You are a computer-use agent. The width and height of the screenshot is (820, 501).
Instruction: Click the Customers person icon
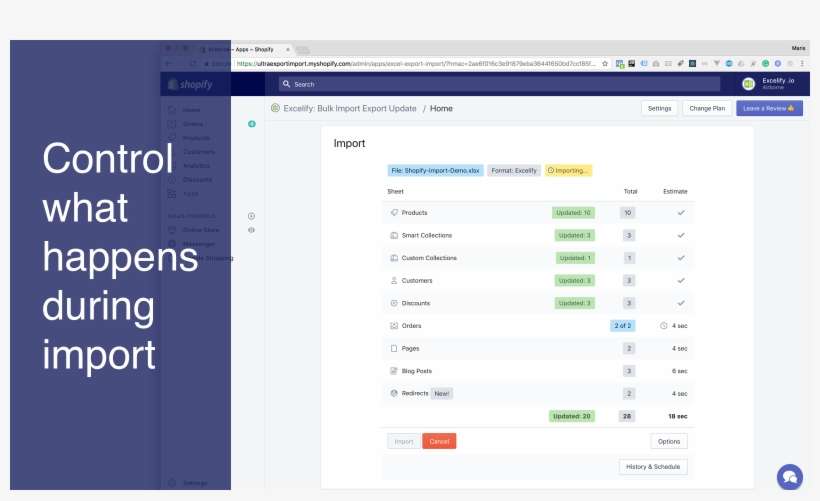(394, 280)
